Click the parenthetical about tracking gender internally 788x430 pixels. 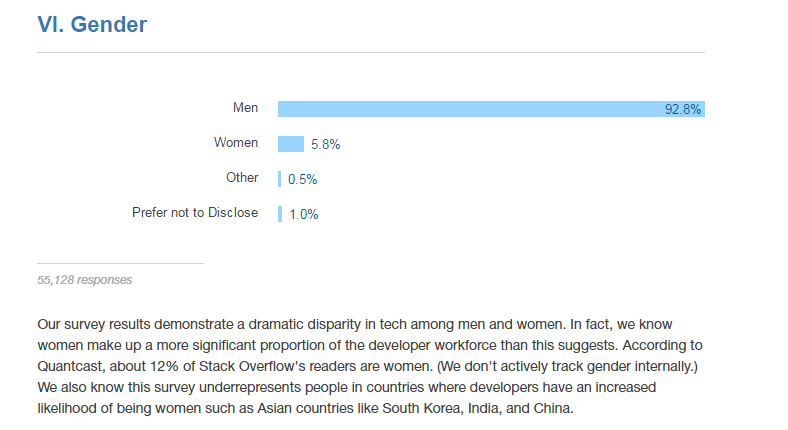567,366
